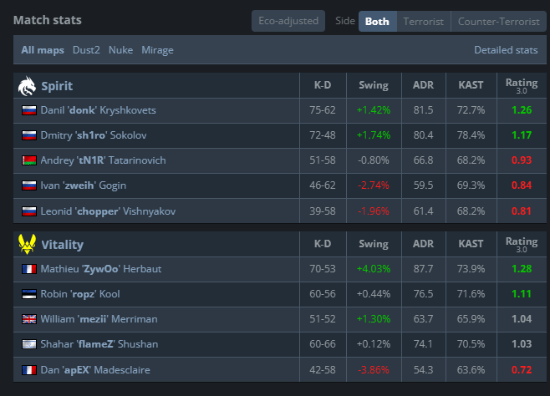Screen dimensions: 550x396
Task: Click apEX's 0.72 rating value
Action: point(522,370)
